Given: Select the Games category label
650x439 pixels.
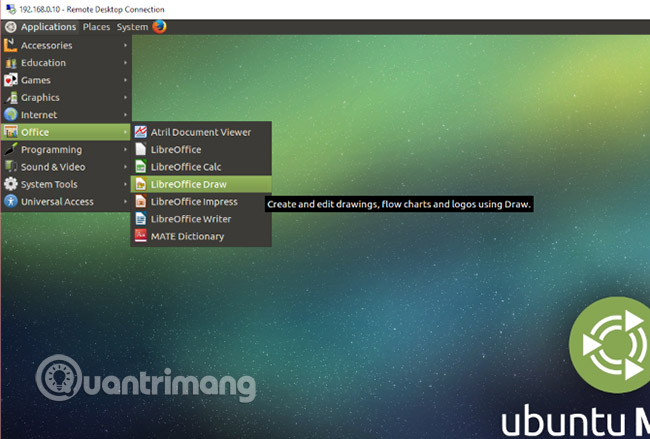Looking at the screenshot, I should pyautogui.click(x=36, y=80).
